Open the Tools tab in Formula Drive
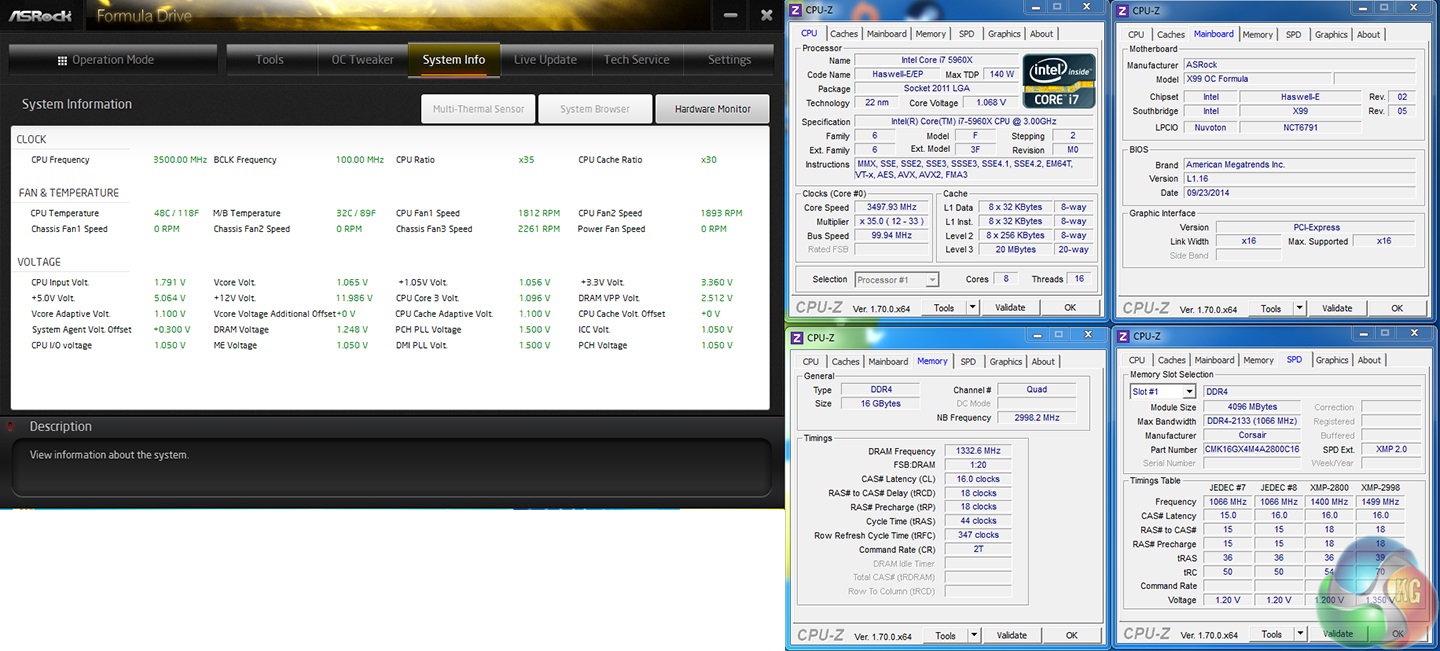The image size is (1440, 651). coord(270,60)
